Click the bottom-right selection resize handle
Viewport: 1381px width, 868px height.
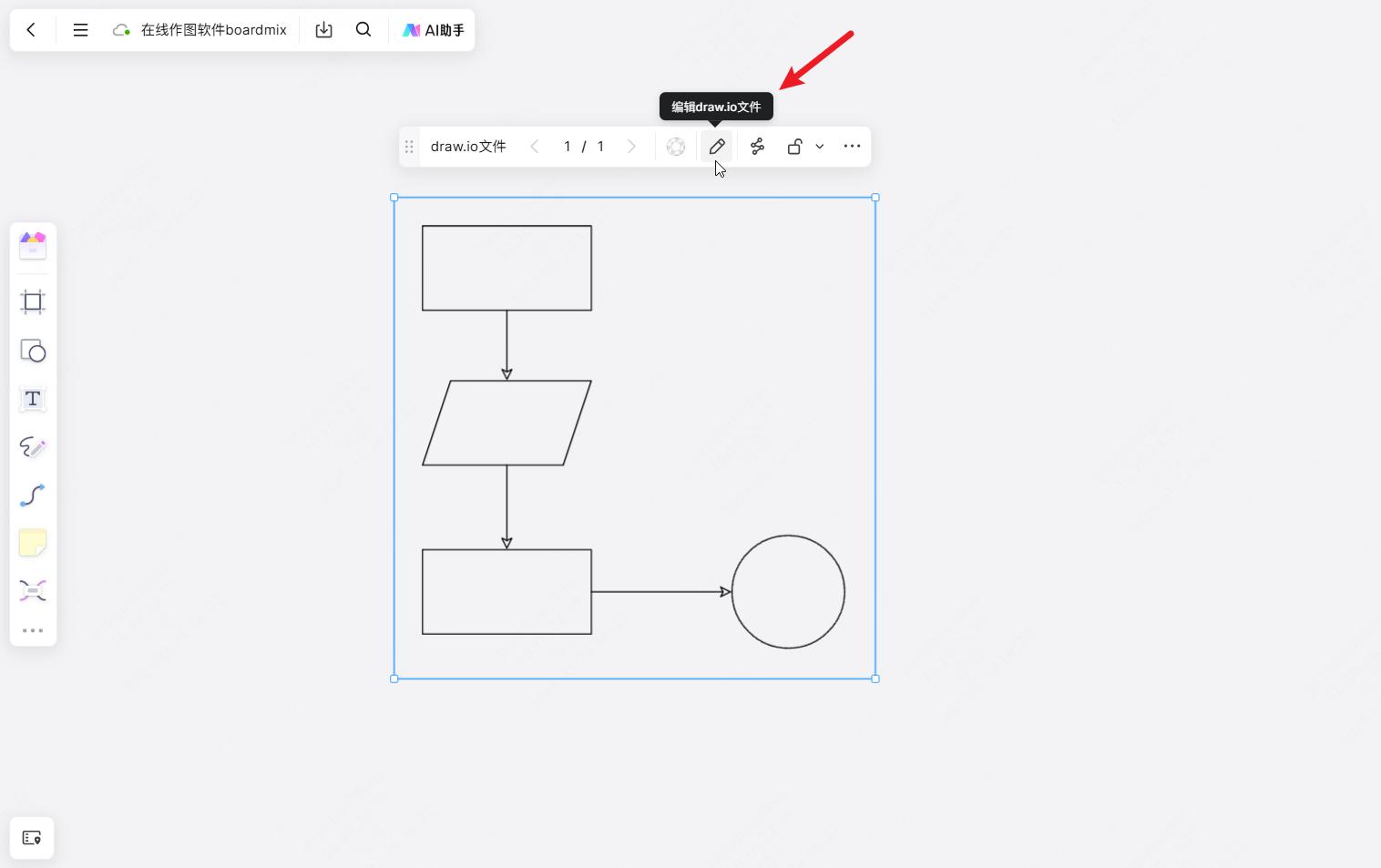tap(875, 679)
